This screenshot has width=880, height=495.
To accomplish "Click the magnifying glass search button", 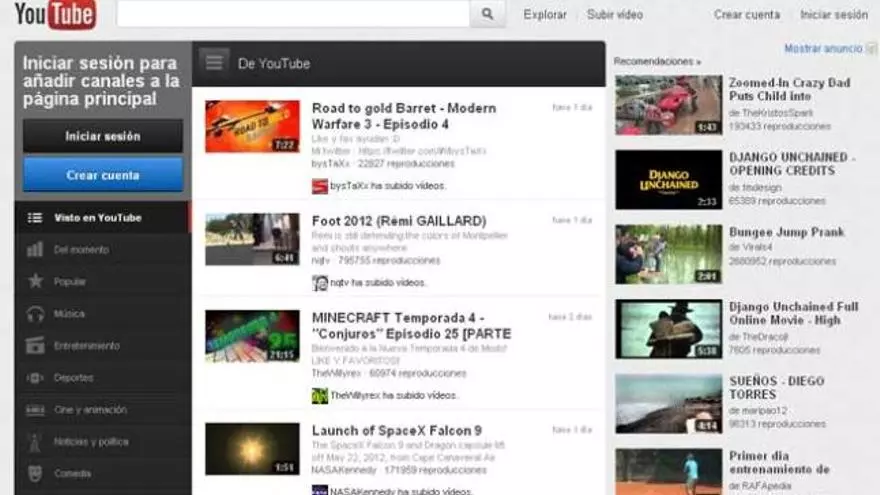I will (487, 14).
